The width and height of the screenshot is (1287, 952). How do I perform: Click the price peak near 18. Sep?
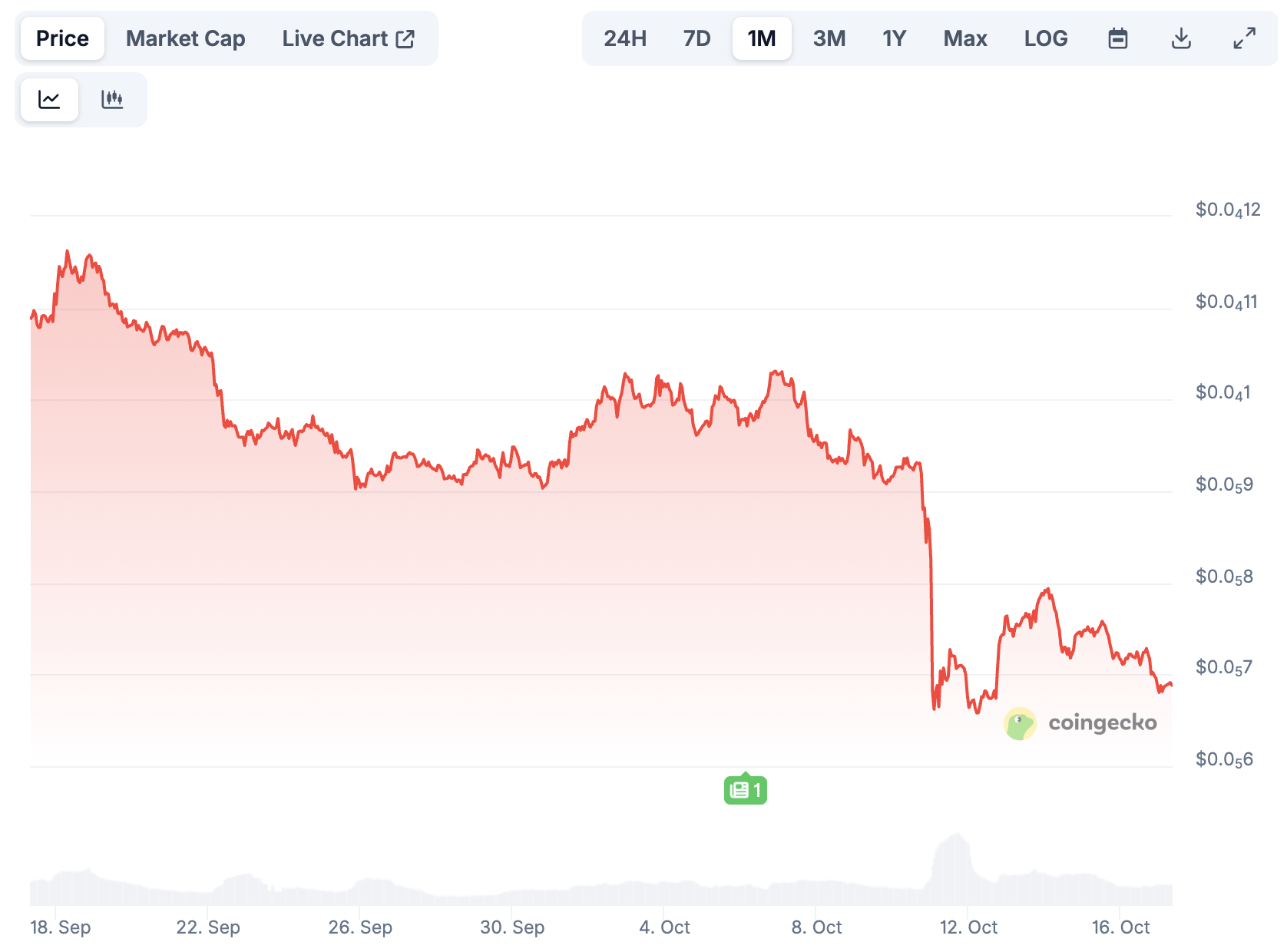pos(67,252)
